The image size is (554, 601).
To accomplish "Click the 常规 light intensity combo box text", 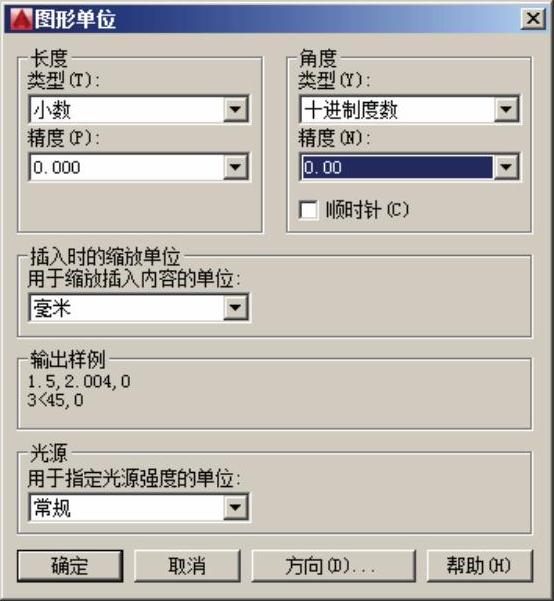I will tap(52, 508).
